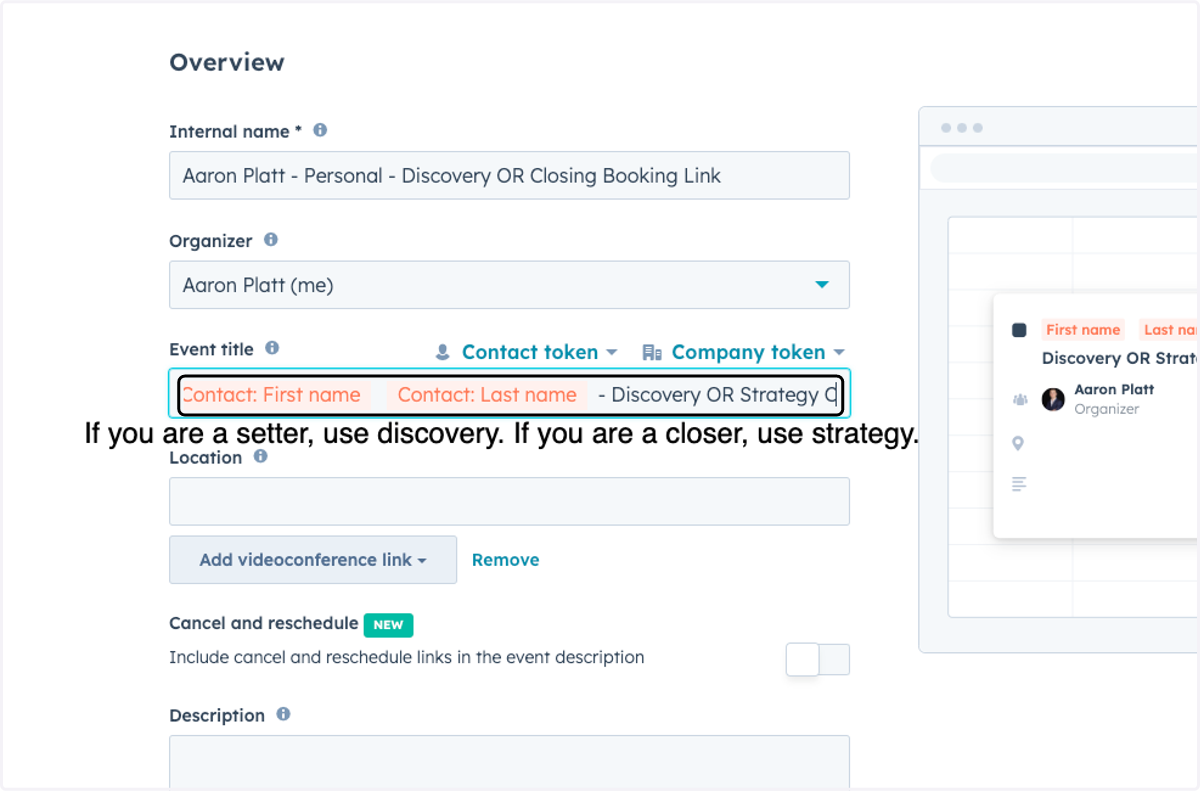Click the attendees icon in preview card

[1020, 399]
